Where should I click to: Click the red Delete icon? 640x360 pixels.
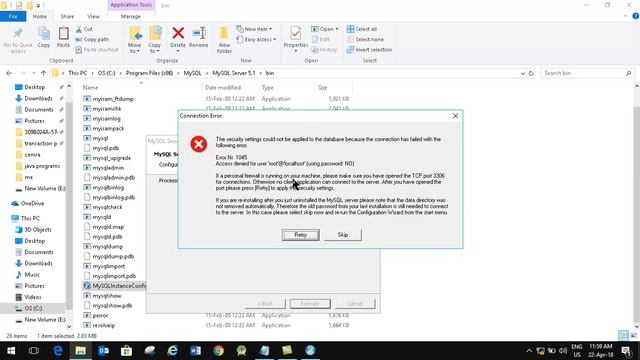pyautogui.click(x=178, y=33)
